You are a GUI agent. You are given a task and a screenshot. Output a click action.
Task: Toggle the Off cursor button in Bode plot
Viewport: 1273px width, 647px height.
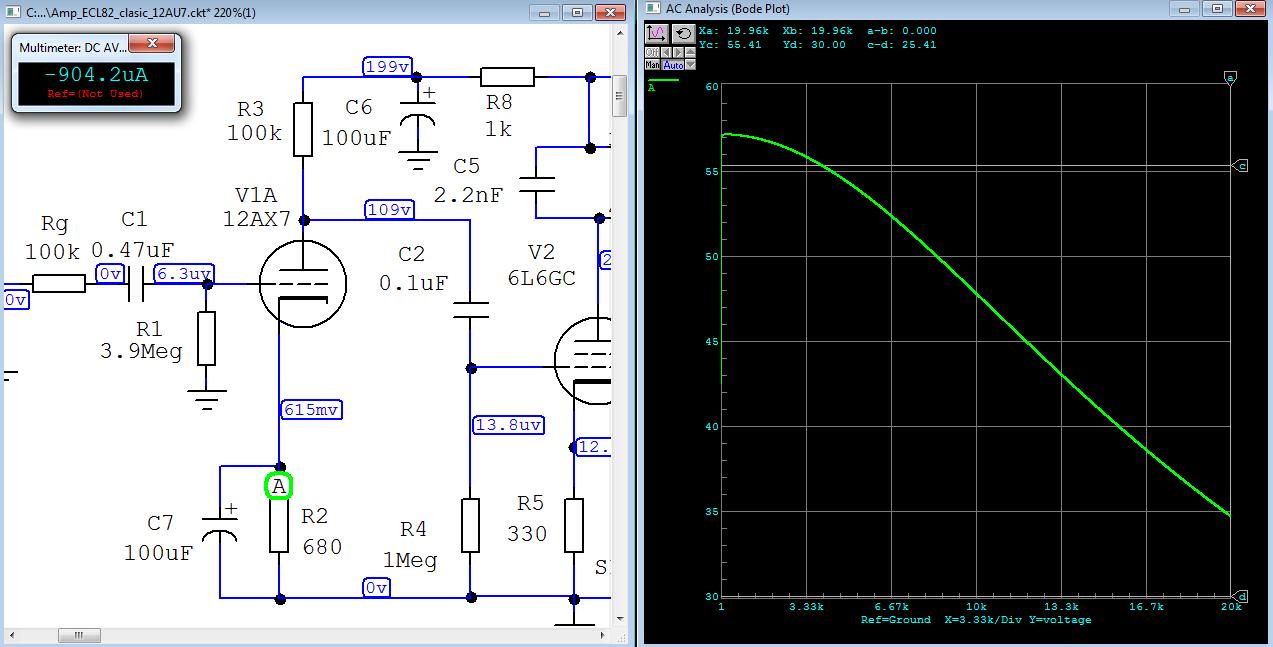(652, 52)
